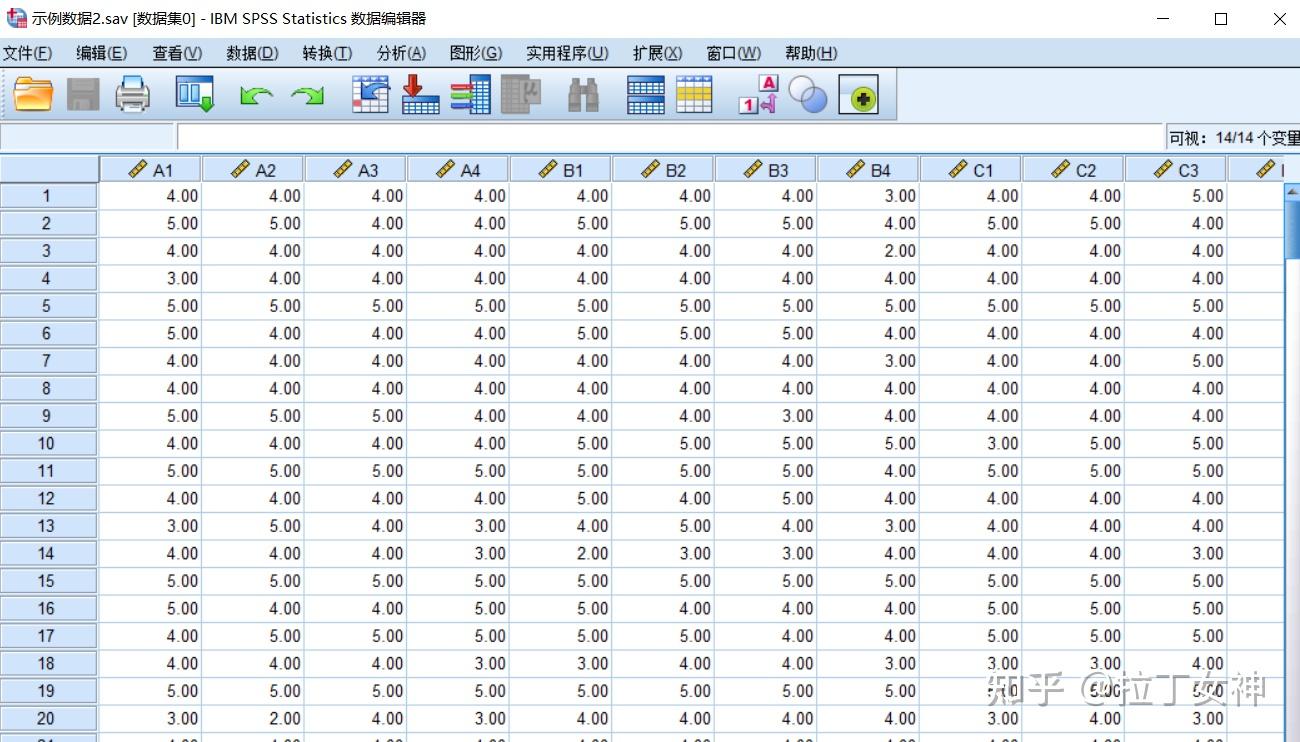Select row header 1
Screen dimensions: 1300x742
tap(48, 196)
